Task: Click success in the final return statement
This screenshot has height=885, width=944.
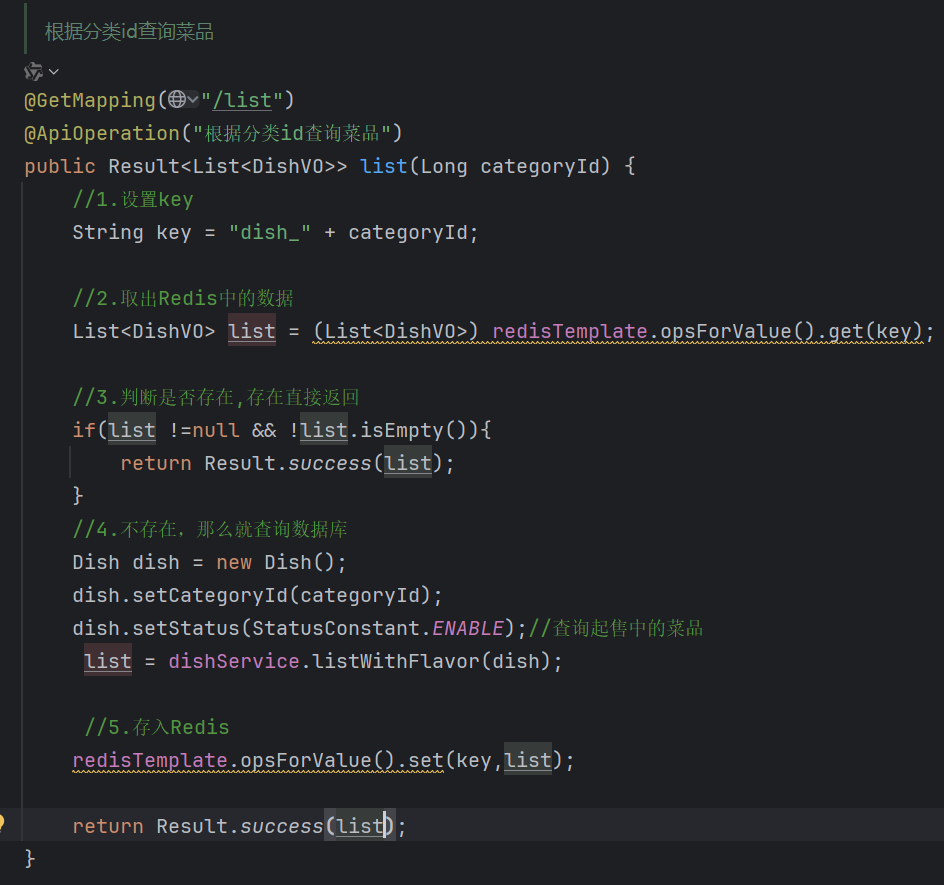Action: tap(281, 827)
